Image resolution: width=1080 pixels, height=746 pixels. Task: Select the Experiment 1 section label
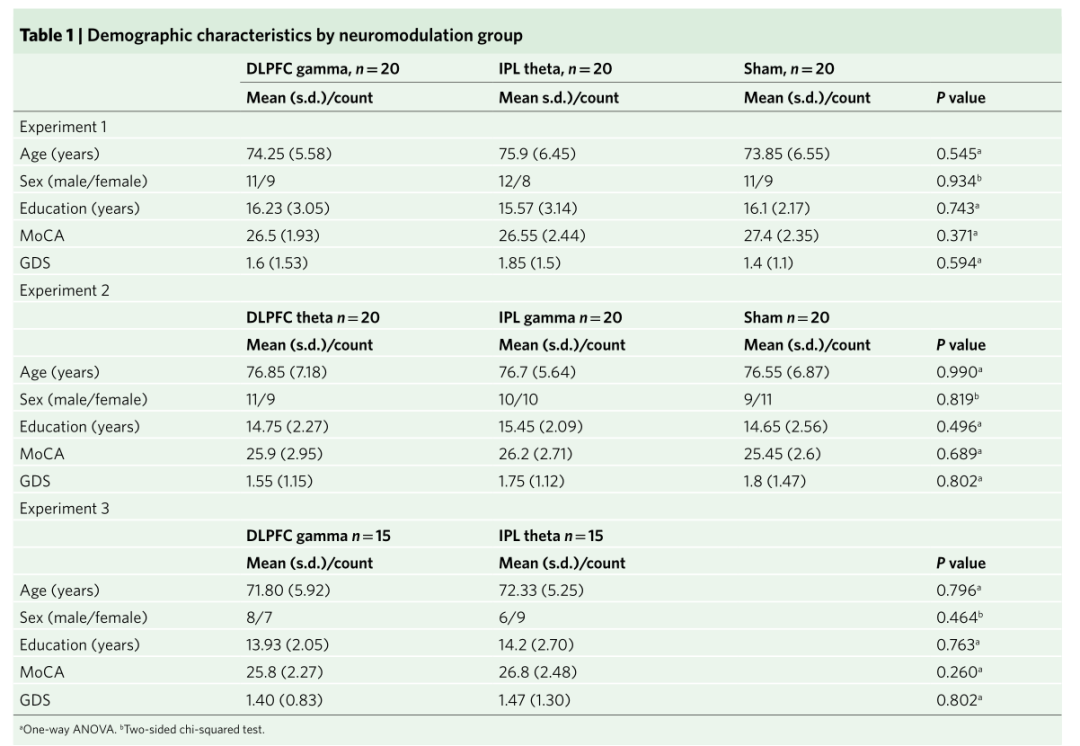click(64, 127)
